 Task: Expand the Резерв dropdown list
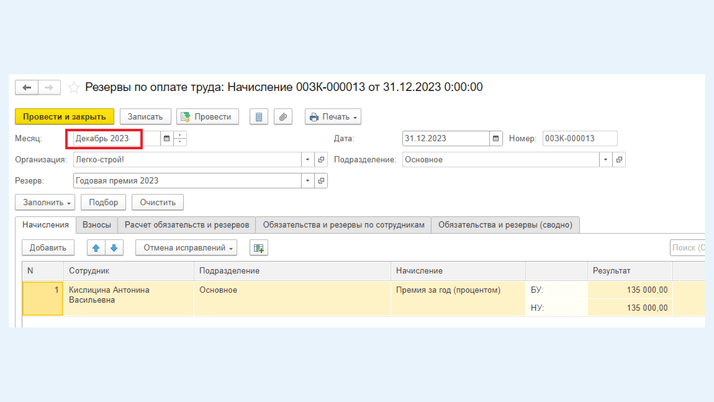307,181
